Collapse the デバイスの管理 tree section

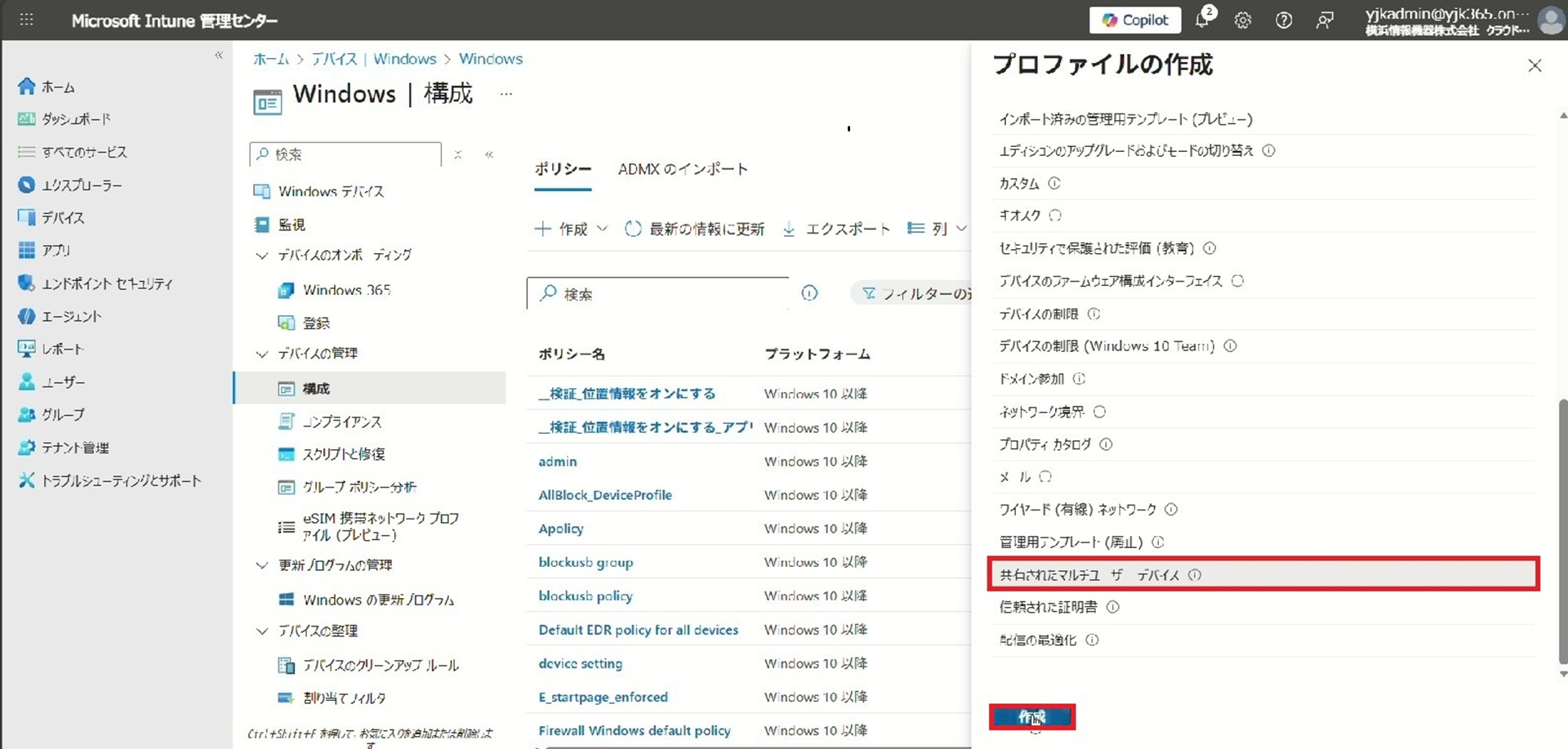tap(262, 354)
